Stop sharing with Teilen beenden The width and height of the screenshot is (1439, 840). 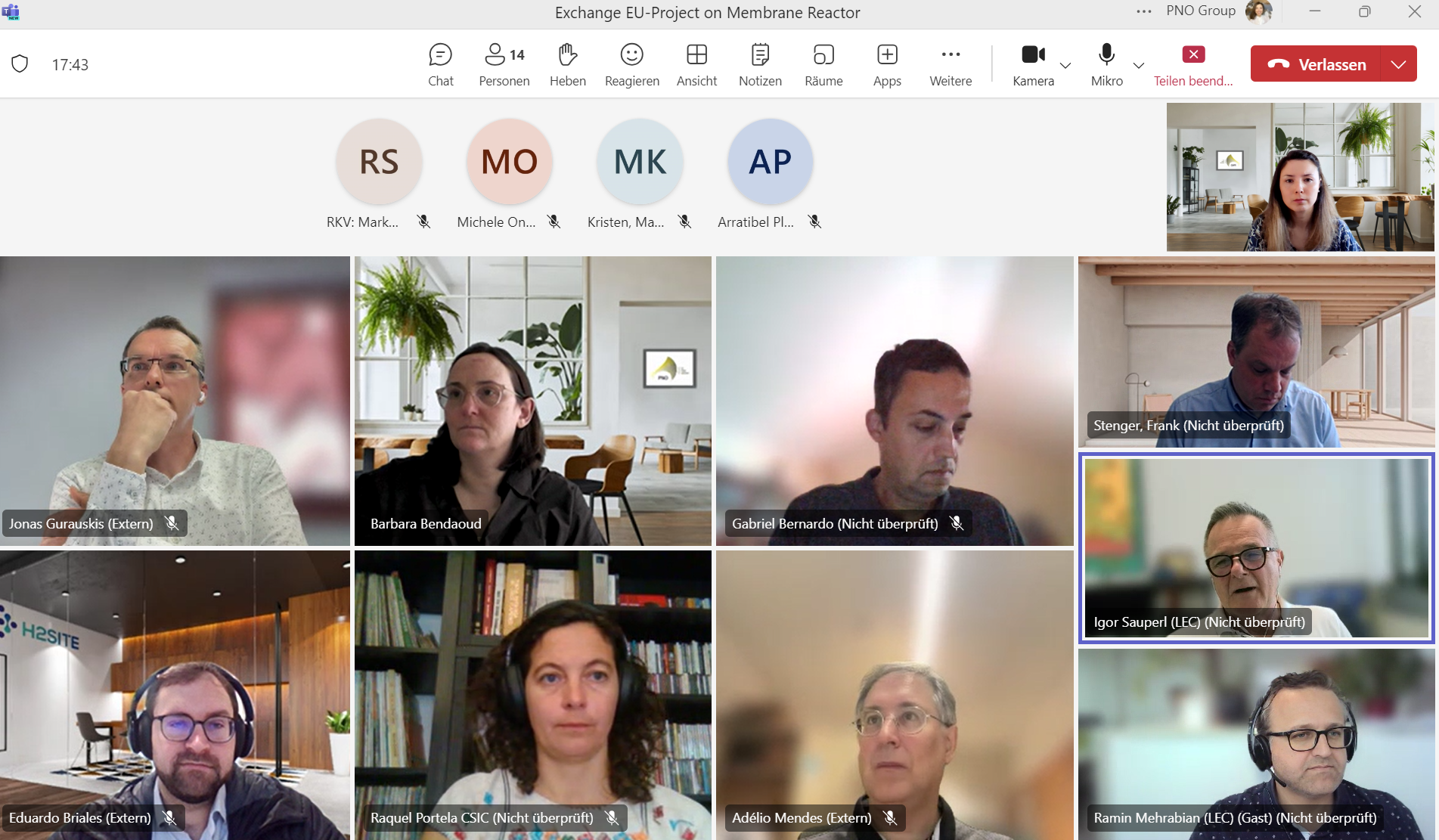pos(1193,65)
